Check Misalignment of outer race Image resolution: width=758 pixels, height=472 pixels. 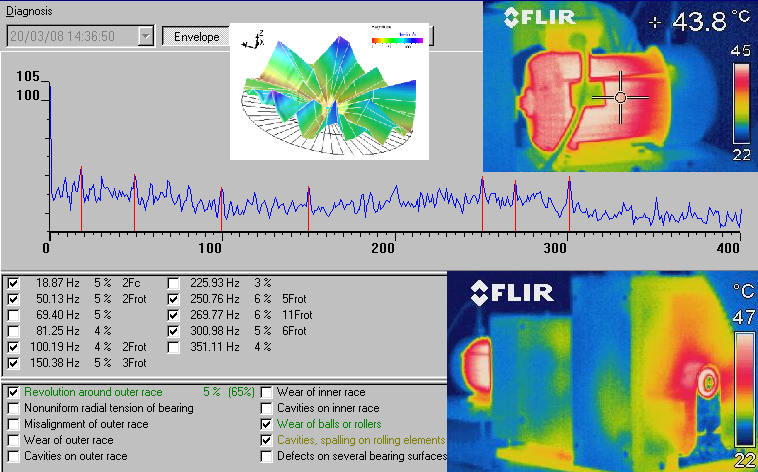[x=13, y=425]
